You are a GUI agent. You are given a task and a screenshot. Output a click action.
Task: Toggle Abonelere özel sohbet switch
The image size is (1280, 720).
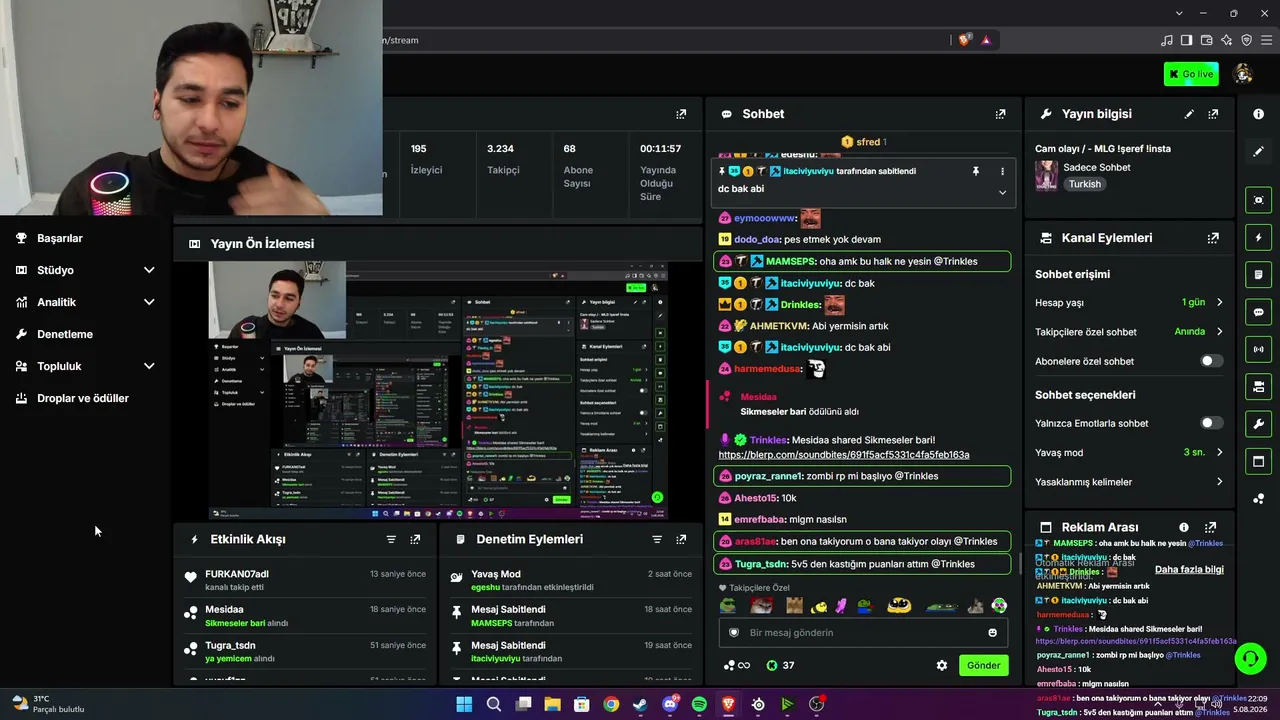[x=1211, y=361]
